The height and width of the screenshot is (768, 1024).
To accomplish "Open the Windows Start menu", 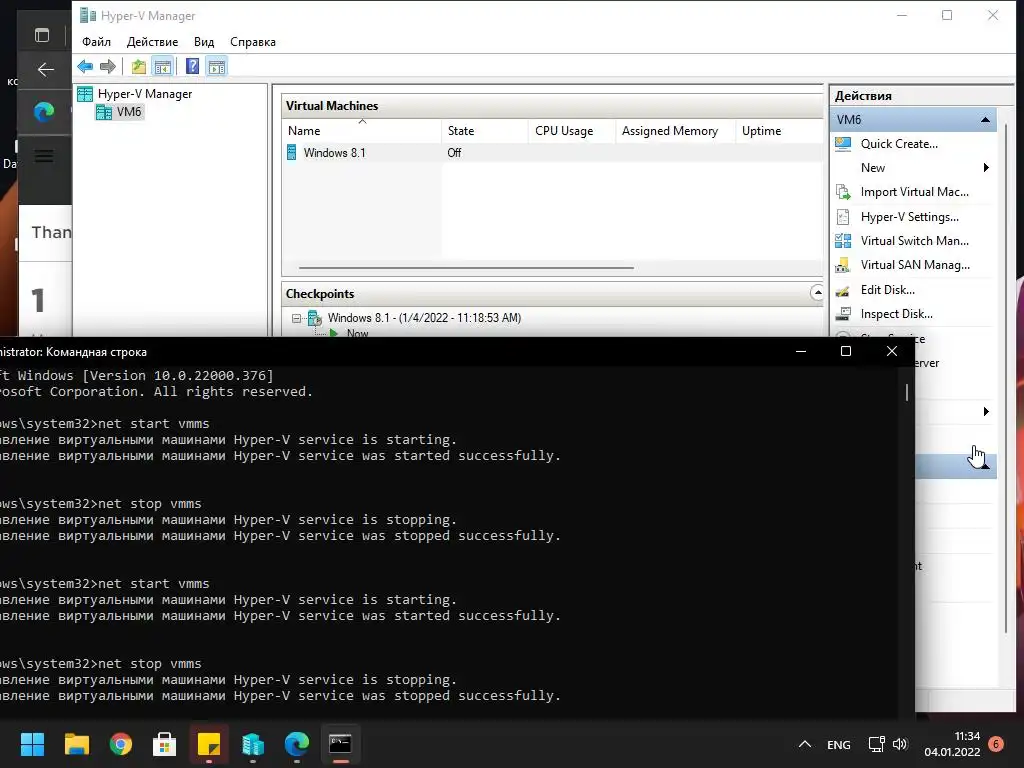I will coord(32,744).
